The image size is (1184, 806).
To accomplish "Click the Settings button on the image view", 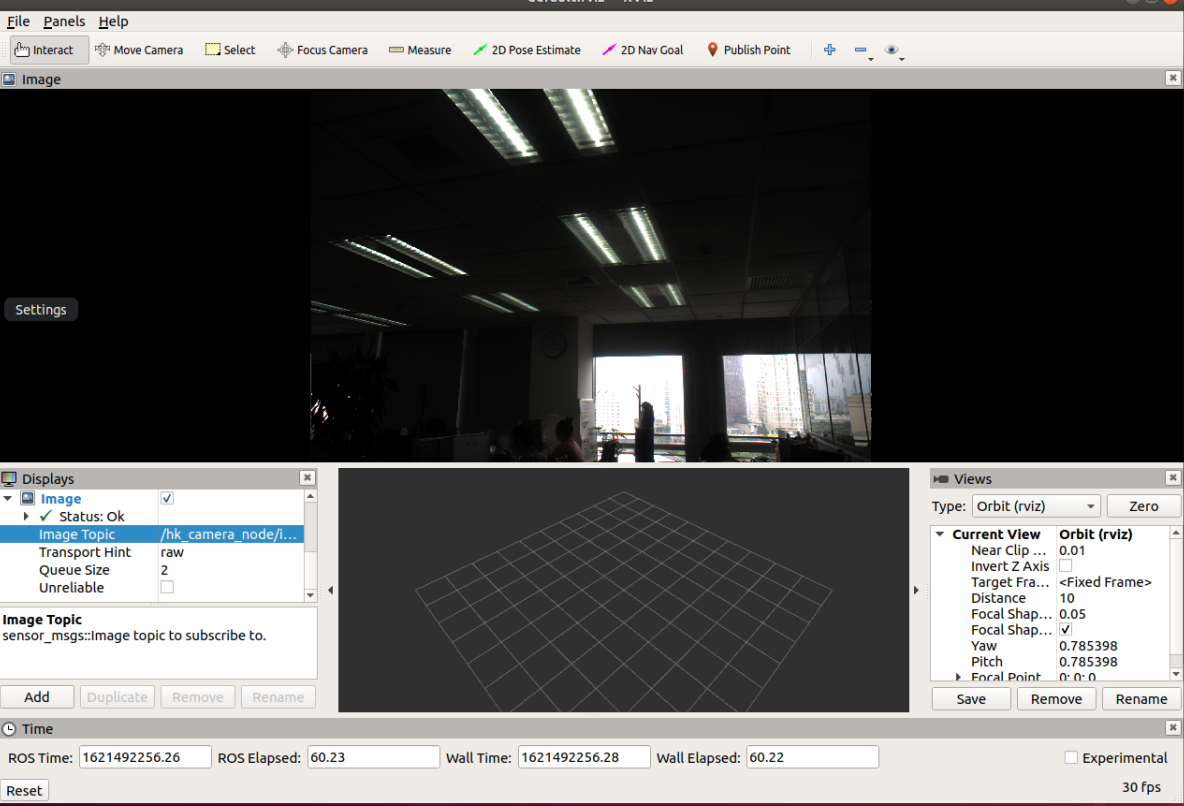I will click(40, 309).
